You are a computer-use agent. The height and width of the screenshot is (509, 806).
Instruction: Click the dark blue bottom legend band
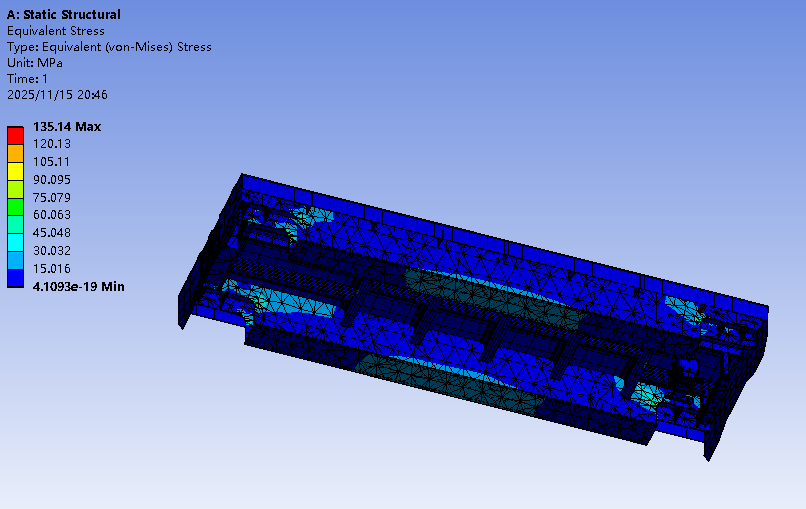click(15, 278)
